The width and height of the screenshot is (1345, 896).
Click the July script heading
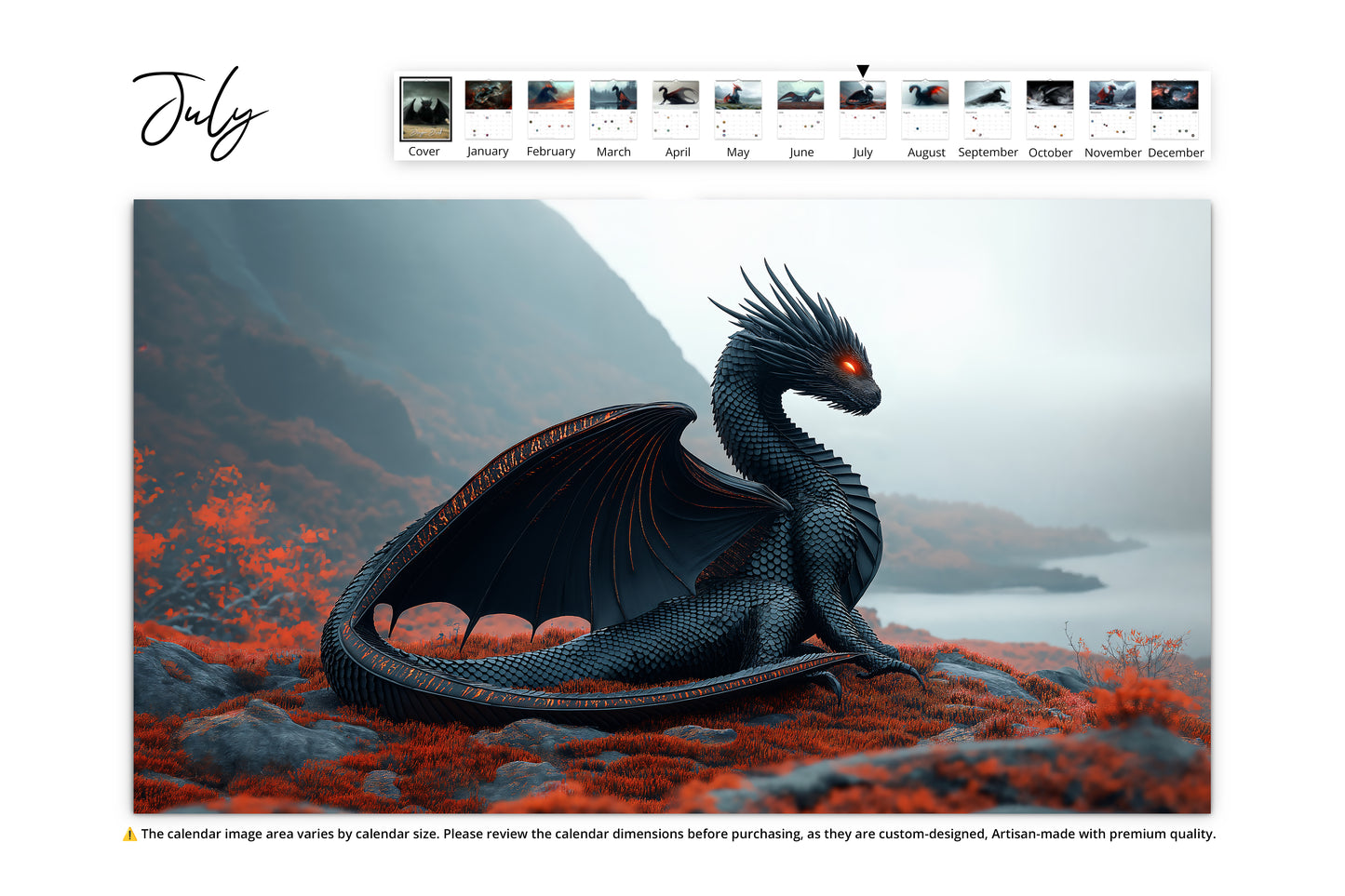pyautogui.click(x=200, y=114)
